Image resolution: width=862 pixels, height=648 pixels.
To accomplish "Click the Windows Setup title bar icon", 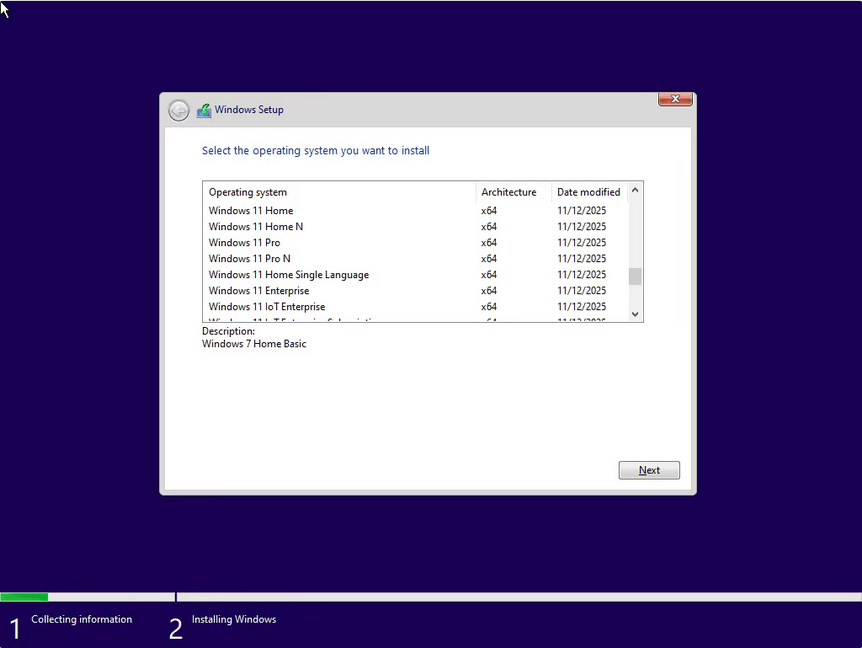I will point(204,110).
